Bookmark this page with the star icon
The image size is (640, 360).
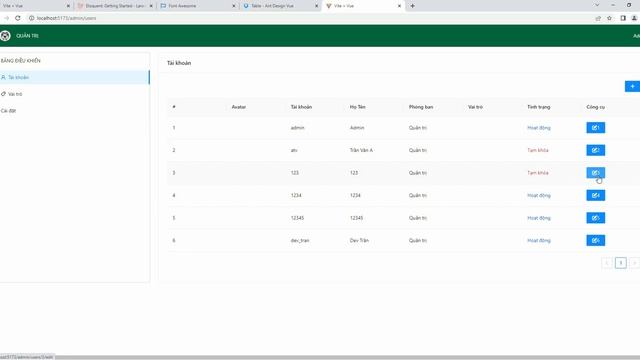pyautogui.click(x=609, y=18)
